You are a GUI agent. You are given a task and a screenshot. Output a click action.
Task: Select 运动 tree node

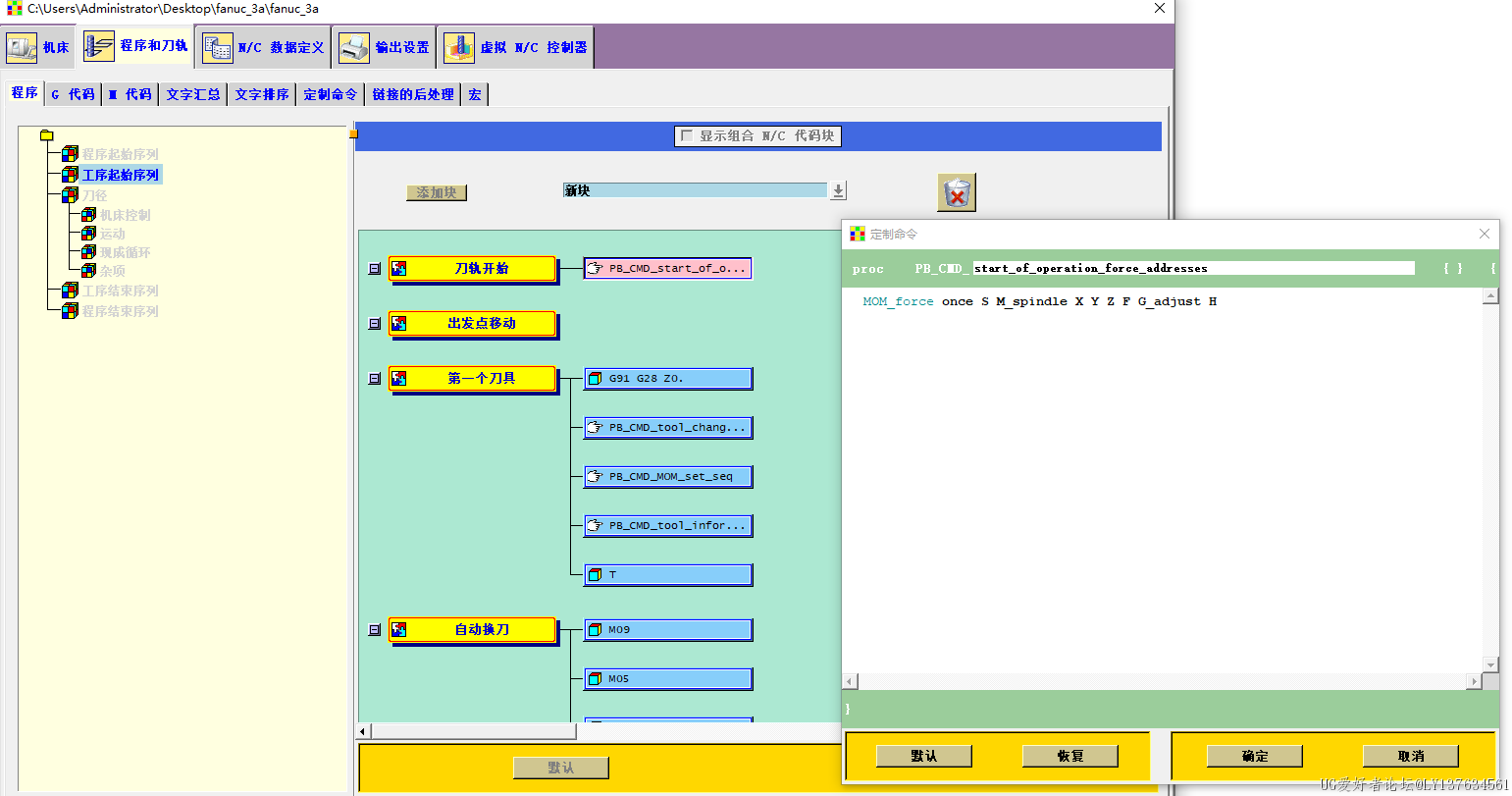click(112, 234)
